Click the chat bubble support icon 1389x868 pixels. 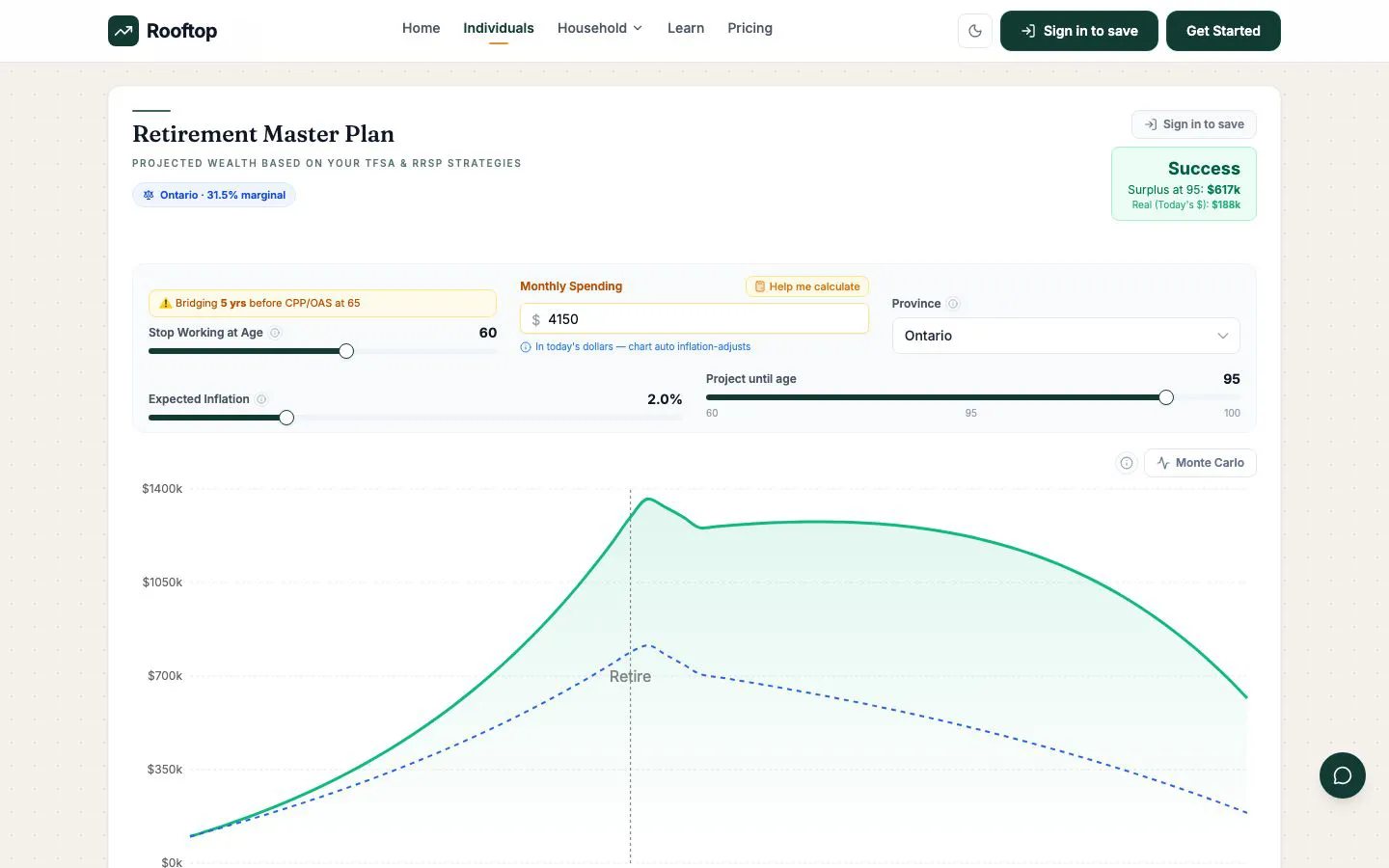1342,775
